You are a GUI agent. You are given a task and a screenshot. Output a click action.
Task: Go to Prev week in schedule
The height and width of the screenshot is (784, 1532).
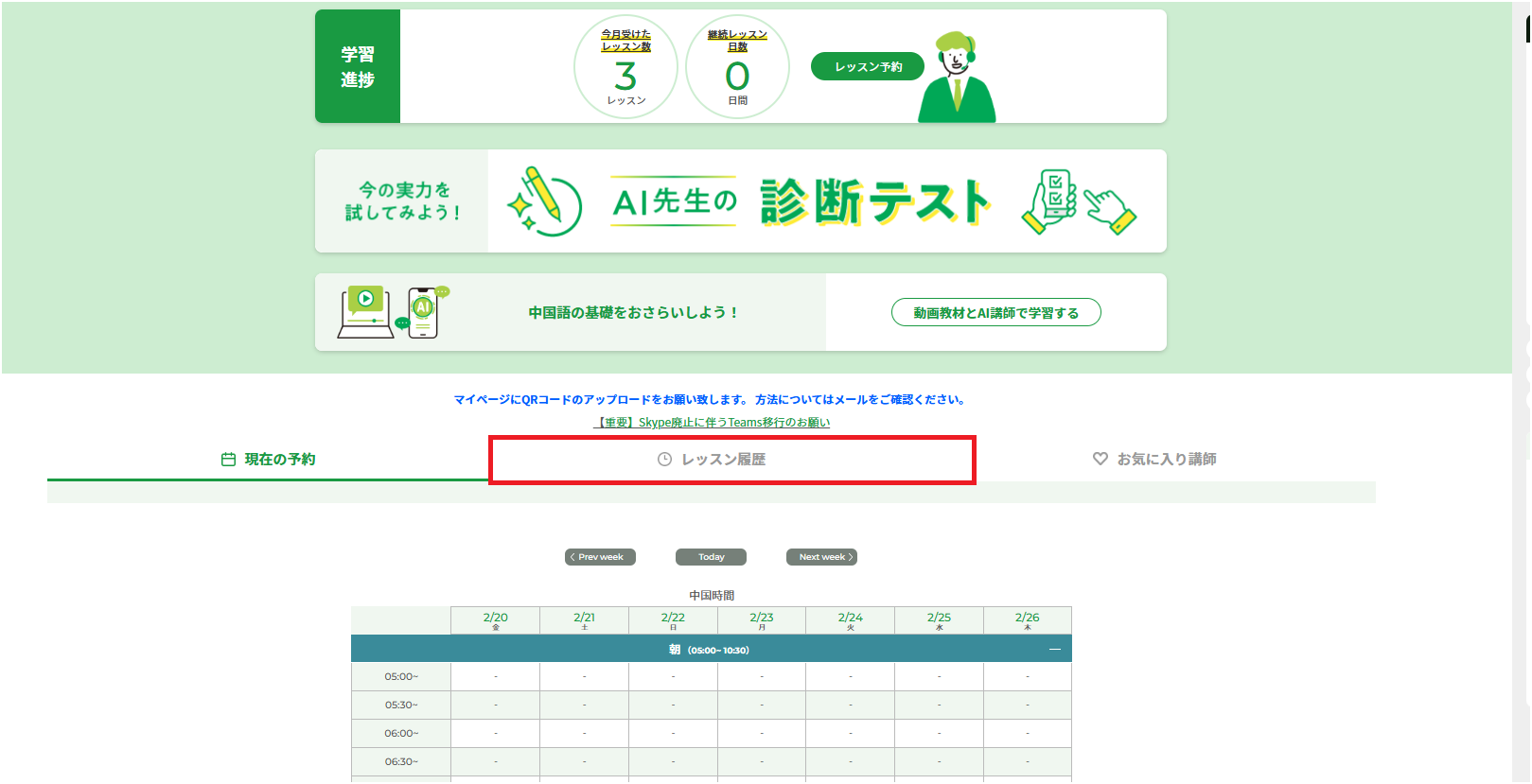point(600,557)
